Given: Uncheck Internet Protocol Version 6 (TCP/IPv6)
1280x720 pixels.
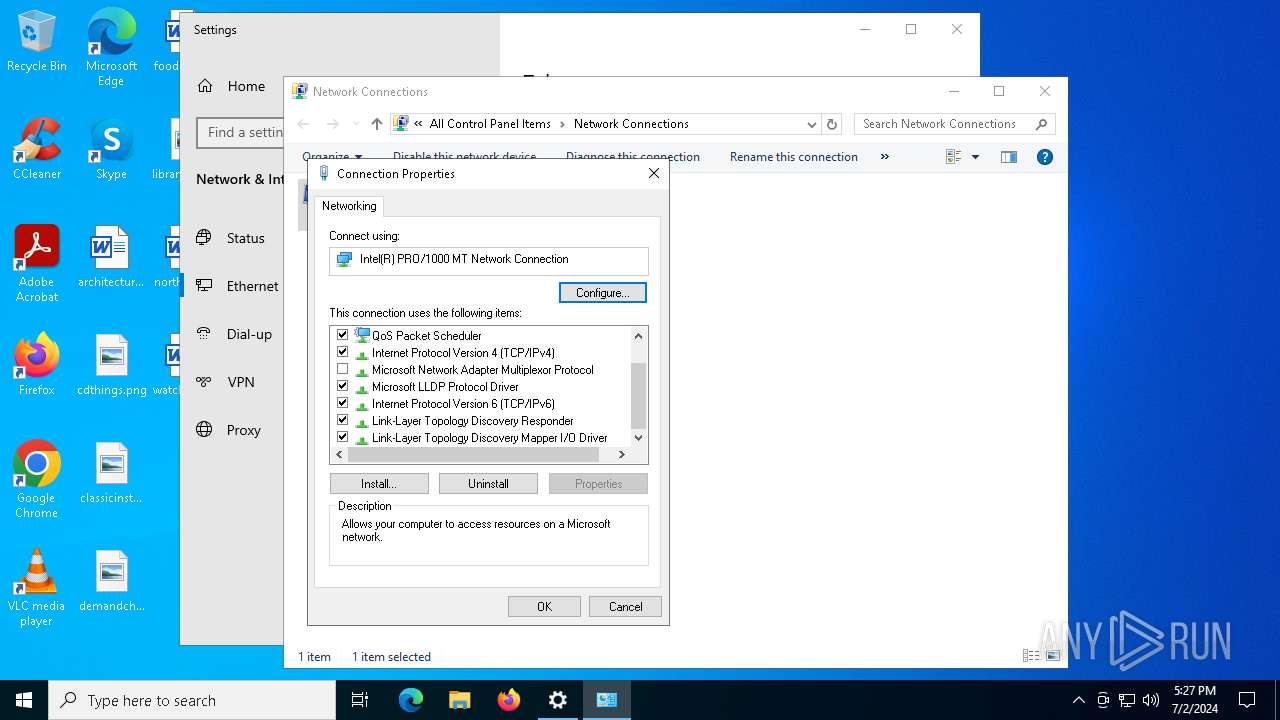Looking at the screenshot, I should coord(343,403).
